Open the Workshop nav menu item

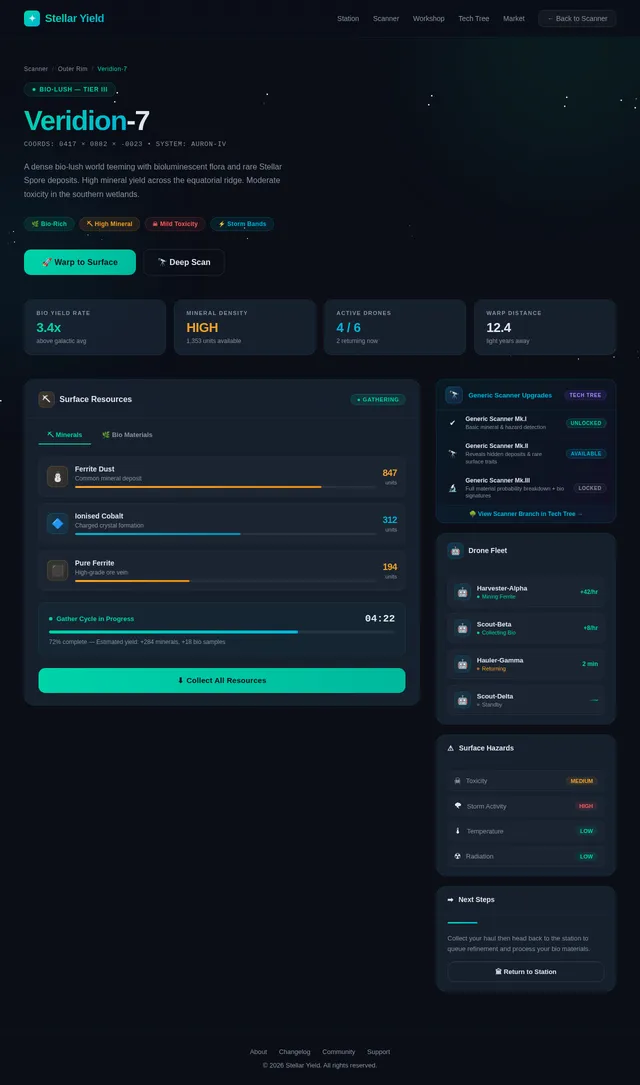point(429,19)
